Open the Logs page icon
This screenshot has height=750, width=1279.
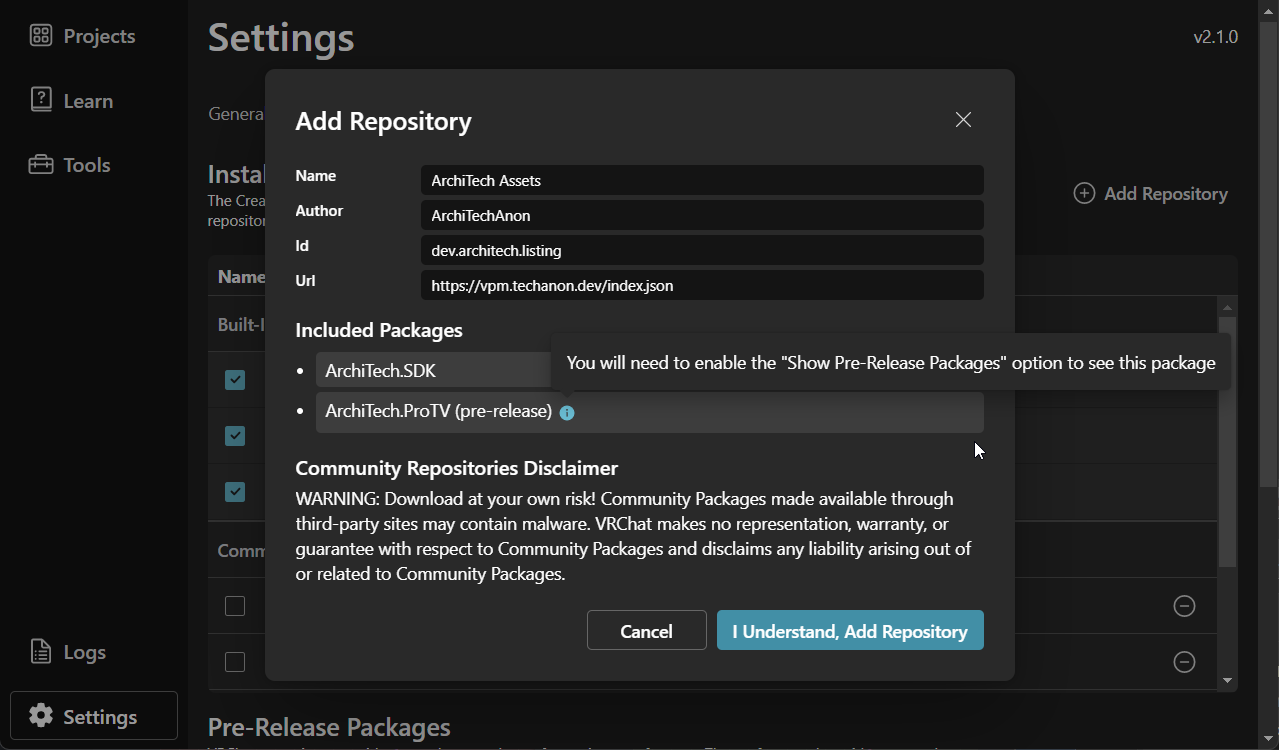click(40, 652)
